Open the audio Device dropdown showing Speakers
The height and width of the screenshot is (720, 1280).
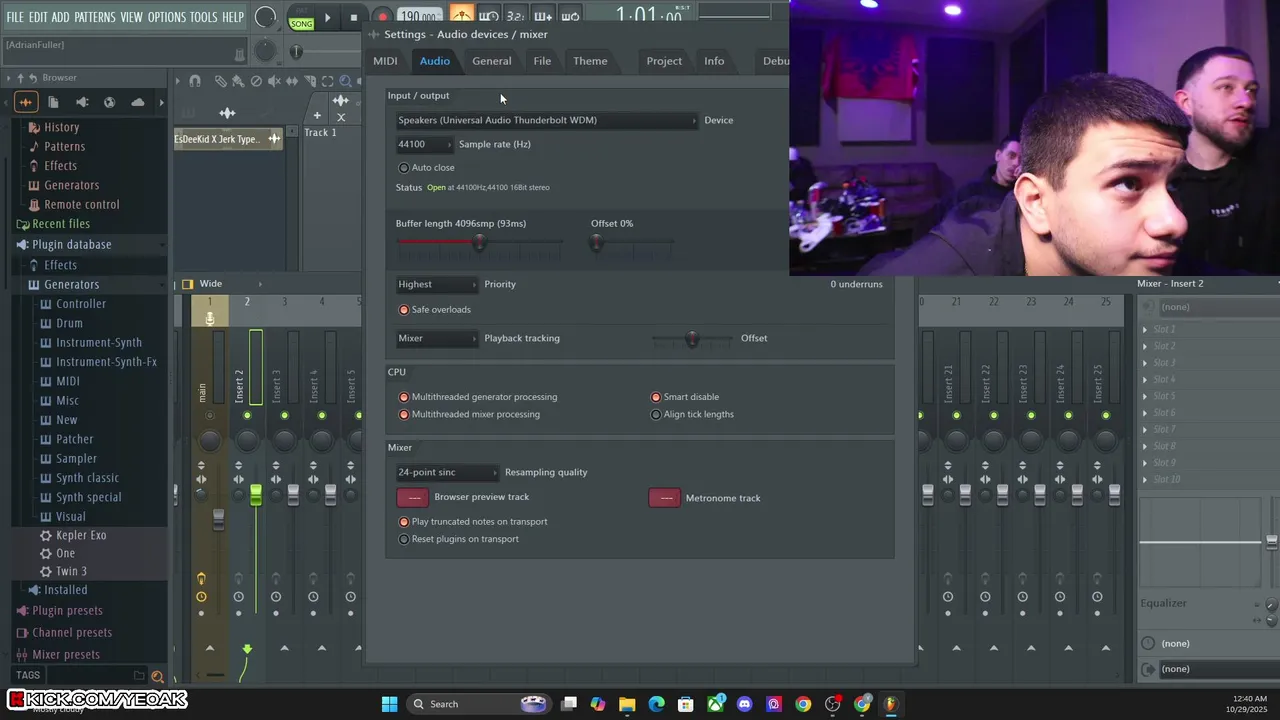point(547,120)
